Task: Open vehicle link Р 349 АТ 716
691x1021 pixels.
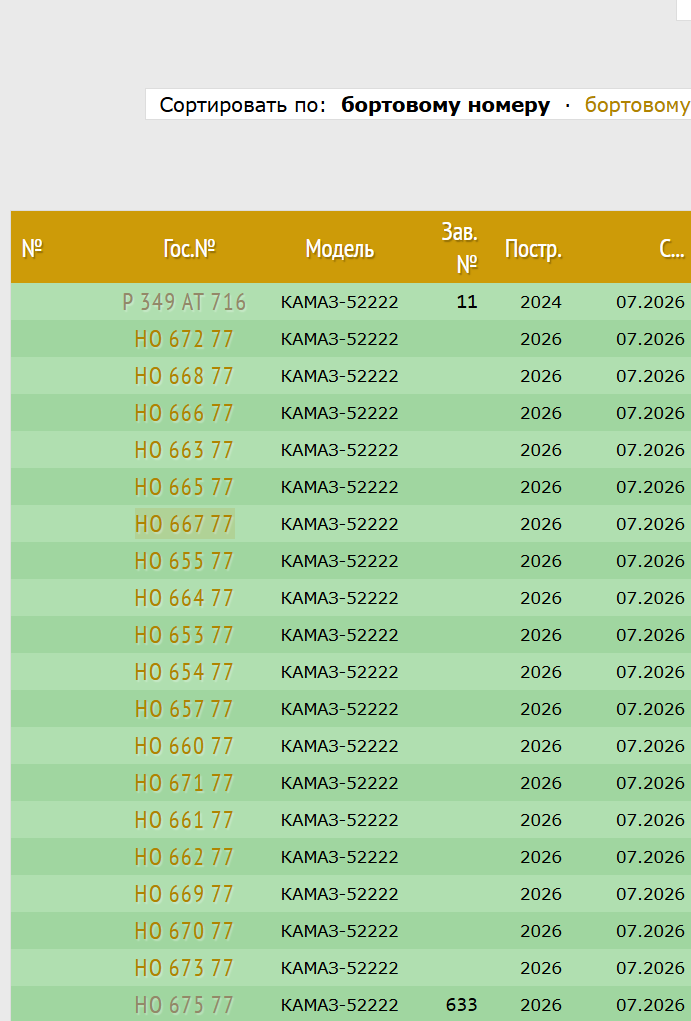Action: (184, 302)
